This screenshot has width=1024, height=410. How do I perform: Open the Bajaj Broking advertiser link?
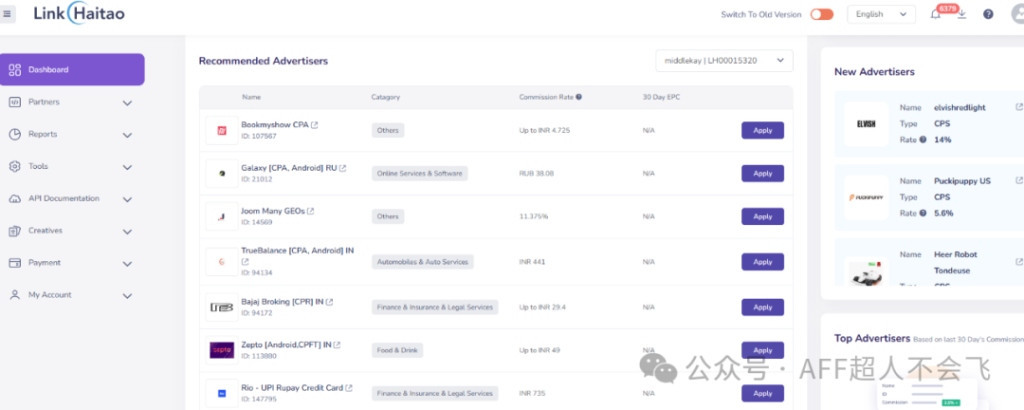click(x=282, y=301)
